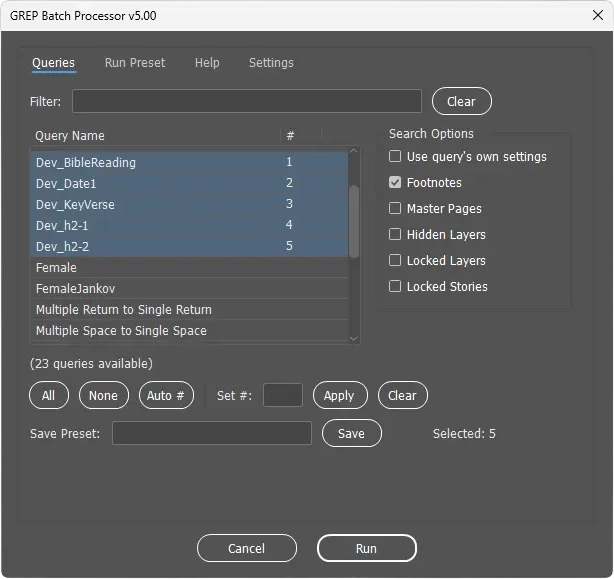This screenshot has height=579, width=614.
Task: Clear the filter field with Clear button
Action: [461, 101]
